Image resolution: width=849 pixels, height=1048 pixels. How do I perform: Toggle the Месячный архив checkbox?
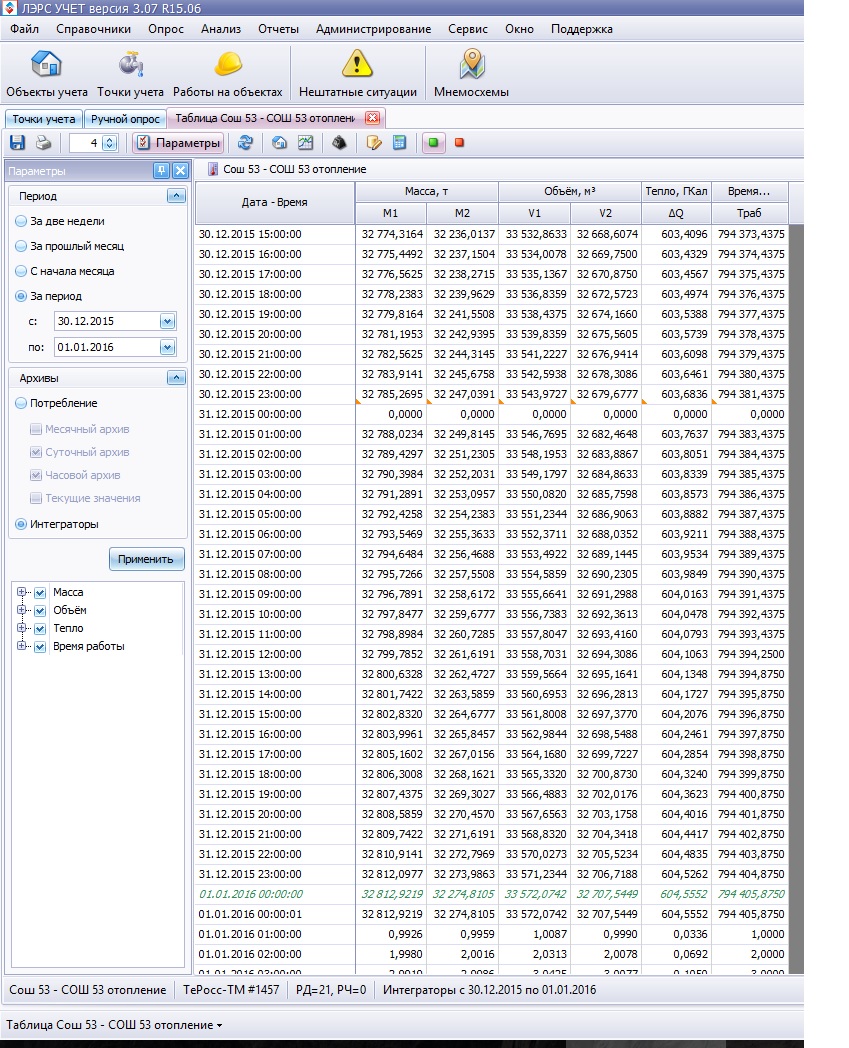[x=36, y=429]
